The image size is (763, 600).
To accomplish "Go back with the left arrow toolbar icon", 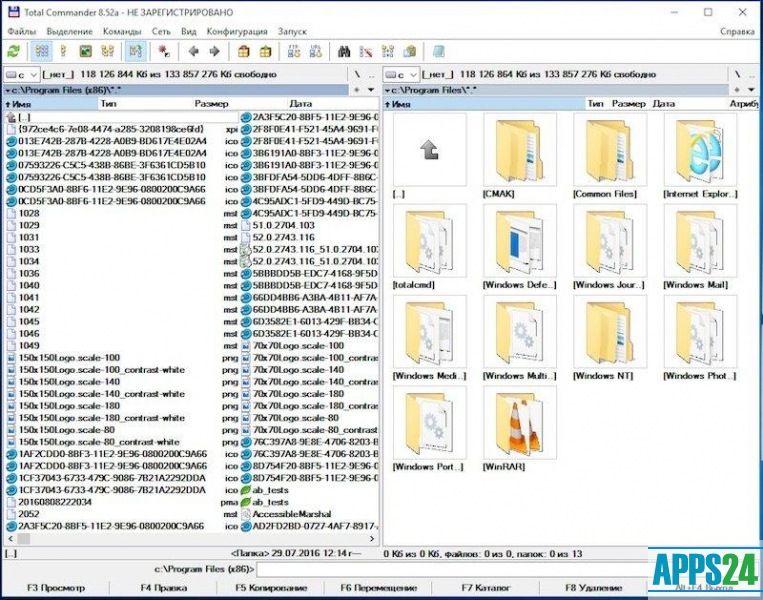I will pyautogui.click(x=194, y=52).
